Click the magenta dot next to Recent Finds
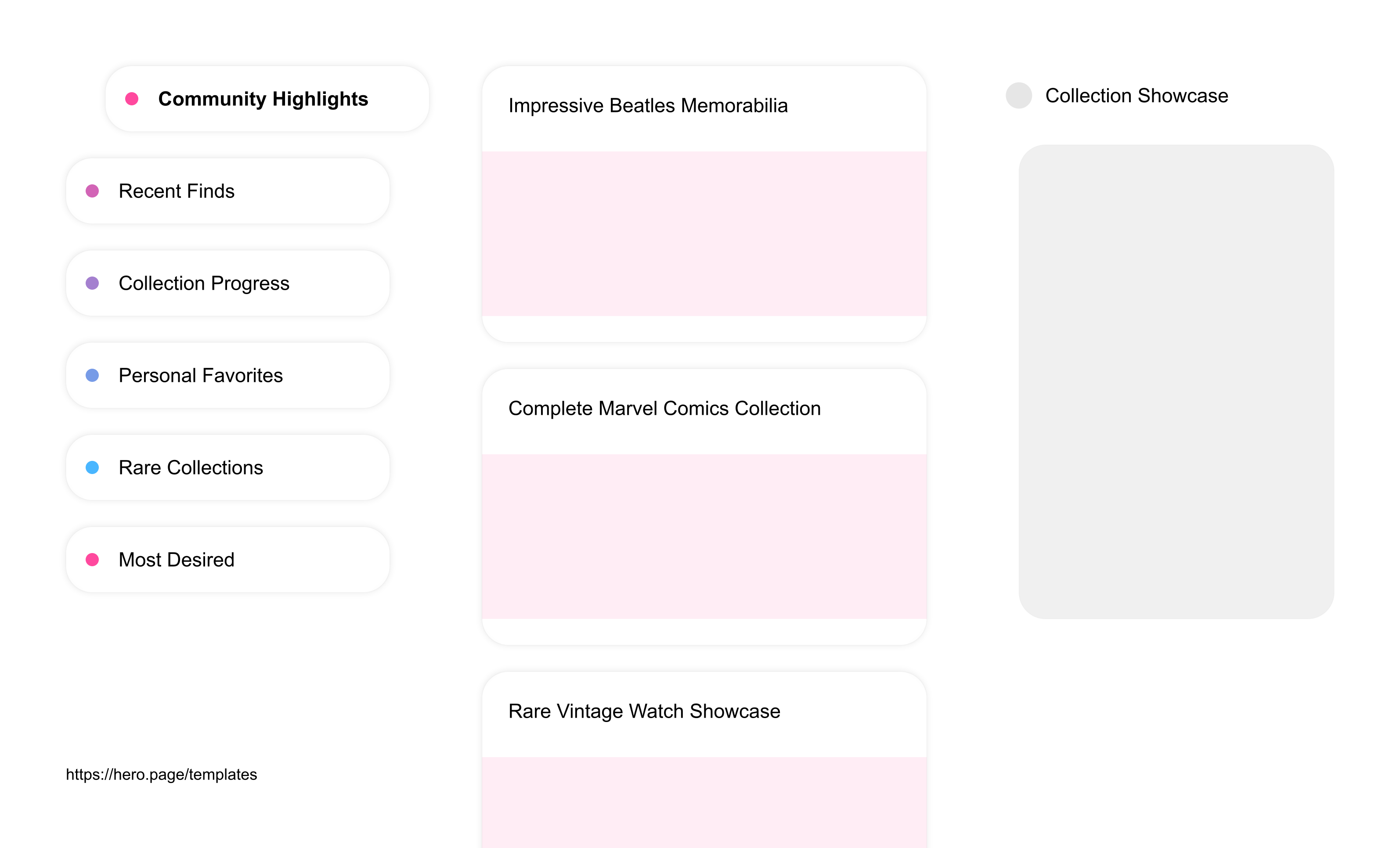Viewport: 1400px width, 848px height. click(93, 191)
